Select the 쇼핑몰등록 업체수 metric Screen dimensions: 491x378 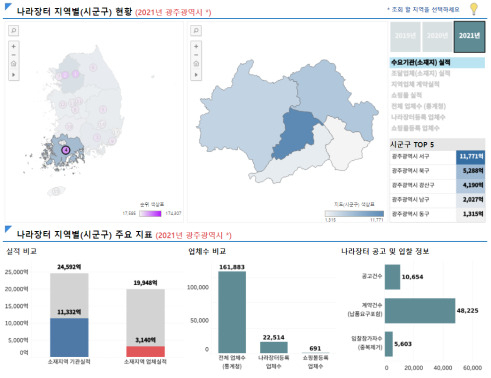(x=415, y=128)
